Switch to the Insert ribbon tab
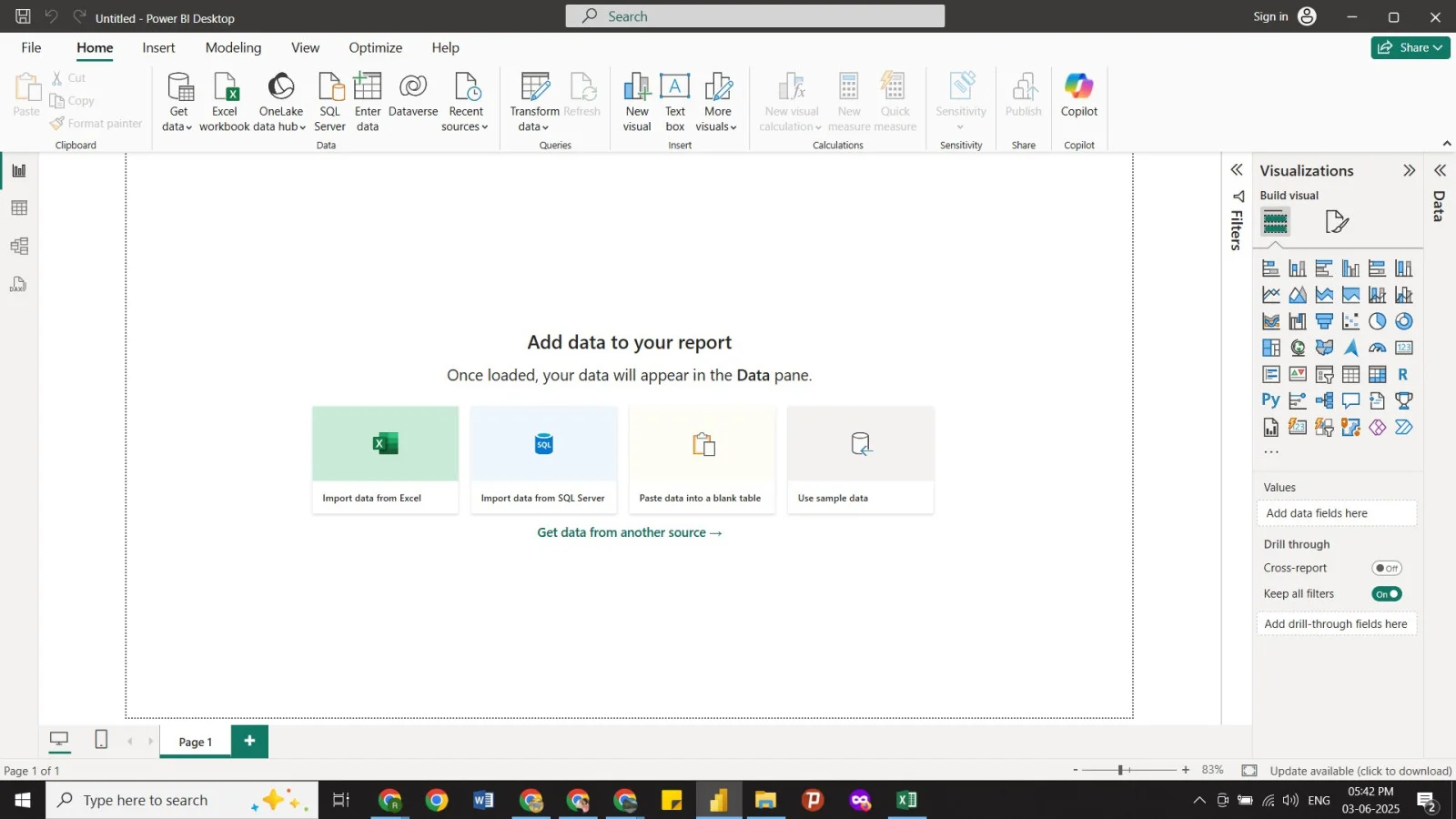The height and width of the screenshot is (819, 1456). [x=158, y=47]
